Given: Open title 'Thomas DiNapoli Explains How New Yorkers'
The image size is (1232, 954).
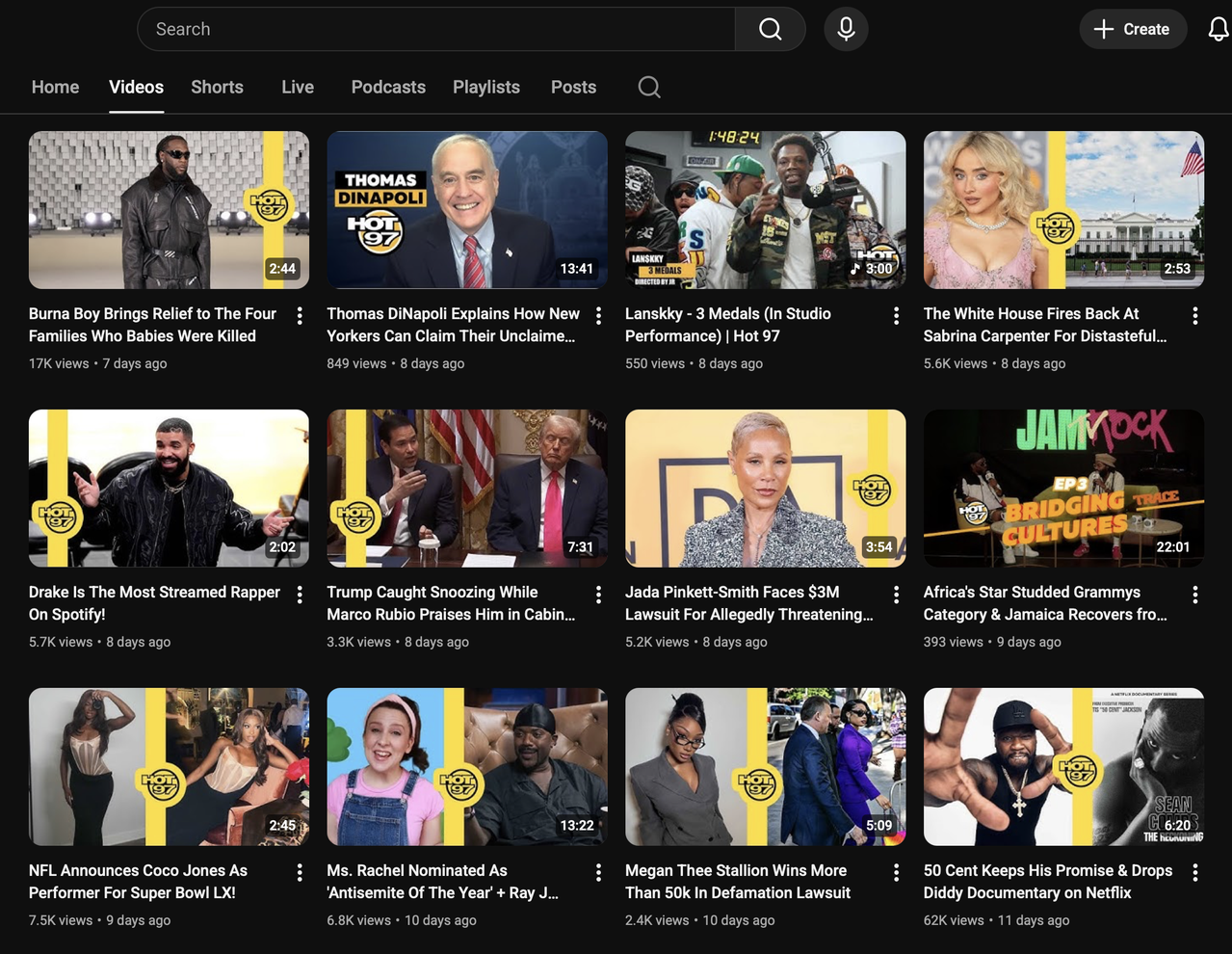Looking at the screenshot, I should coord(453,325).
